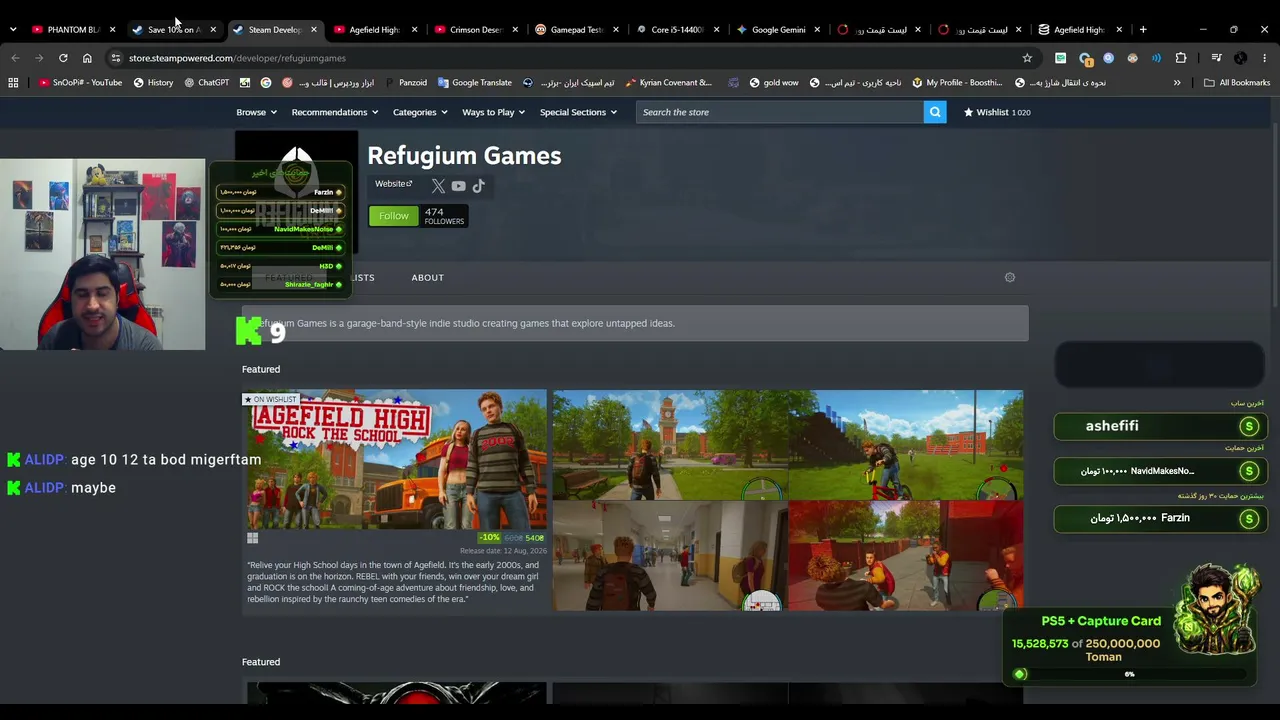Click the magnifier search button in the store
Screen dimensions: 1280x720
pyautogui.click(x=935, y=112)
